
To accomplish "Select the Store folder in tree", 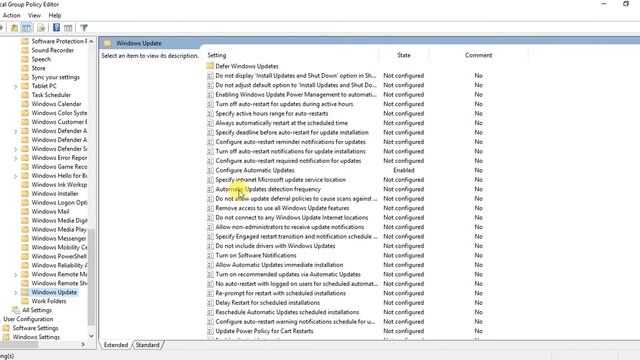I will pos(38,68).
